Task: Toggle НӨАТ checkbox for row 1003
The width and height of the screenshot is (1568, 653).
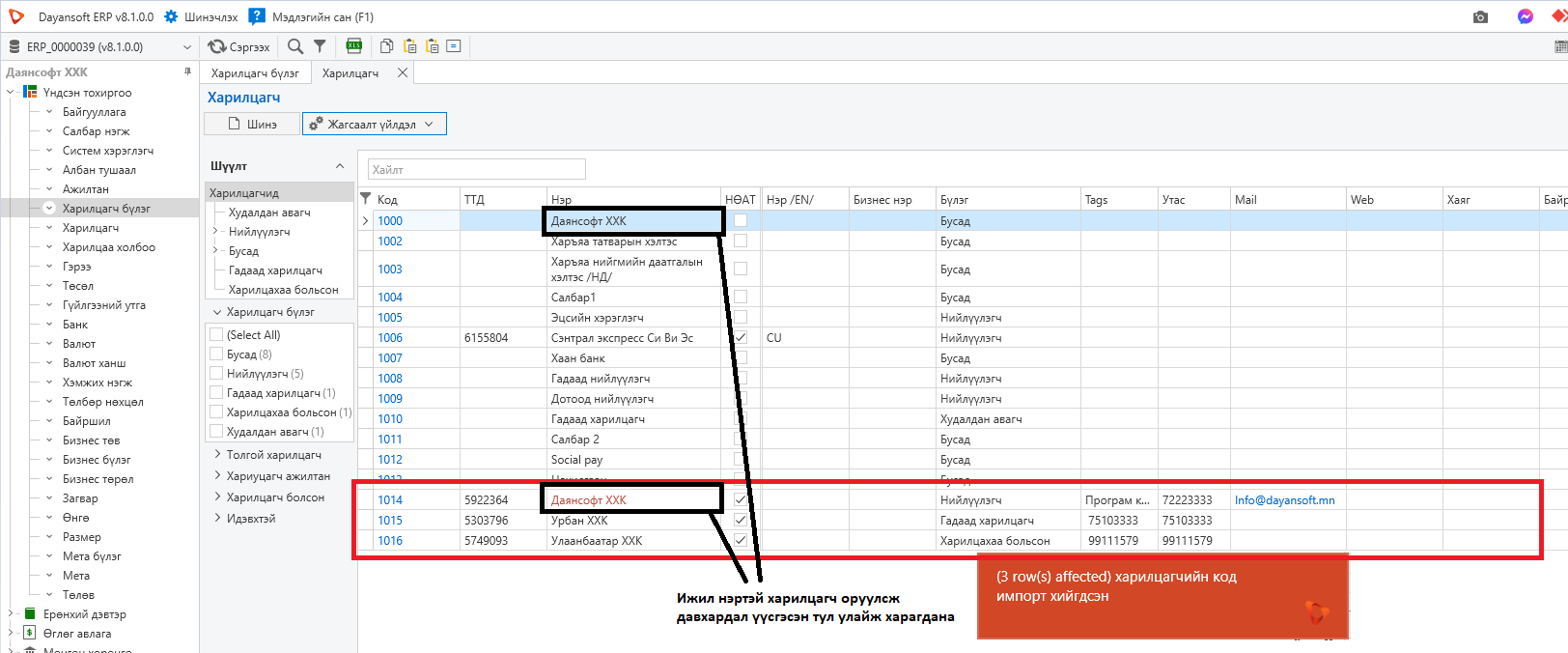Action: [741, 269]
